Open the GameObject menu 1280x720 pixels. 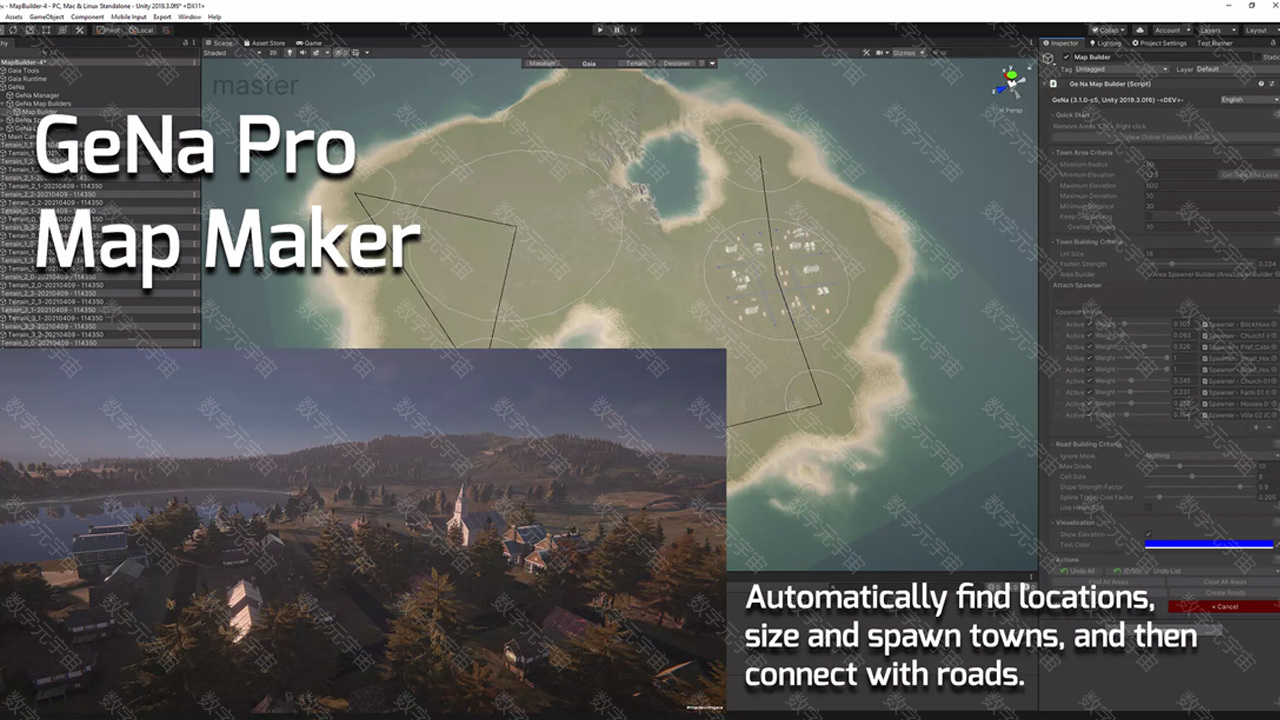47,17
